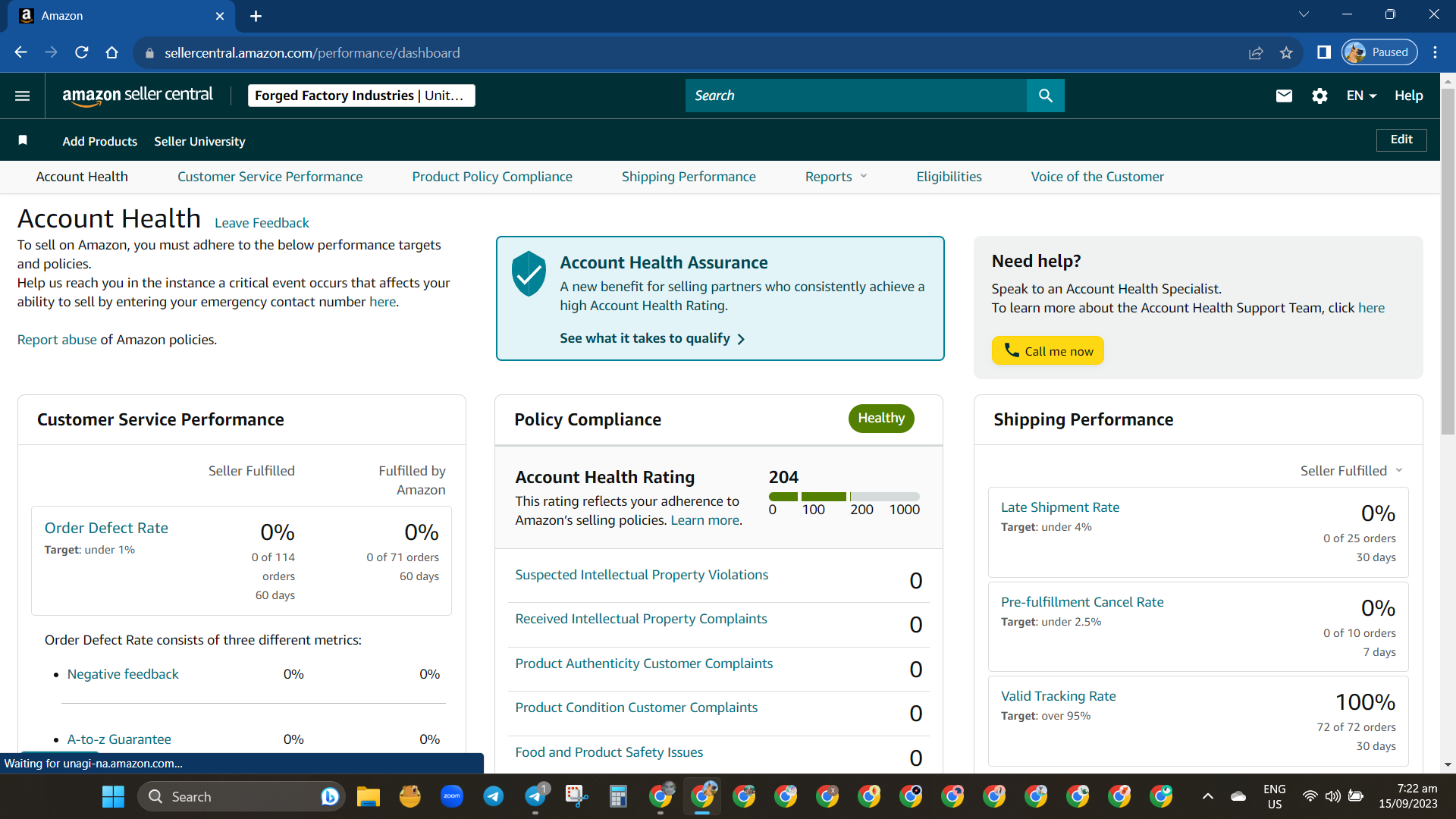Open the Buyer Messages mail icon
The height and width of the screenshot is (819, 1456).
coord(1284,96)
